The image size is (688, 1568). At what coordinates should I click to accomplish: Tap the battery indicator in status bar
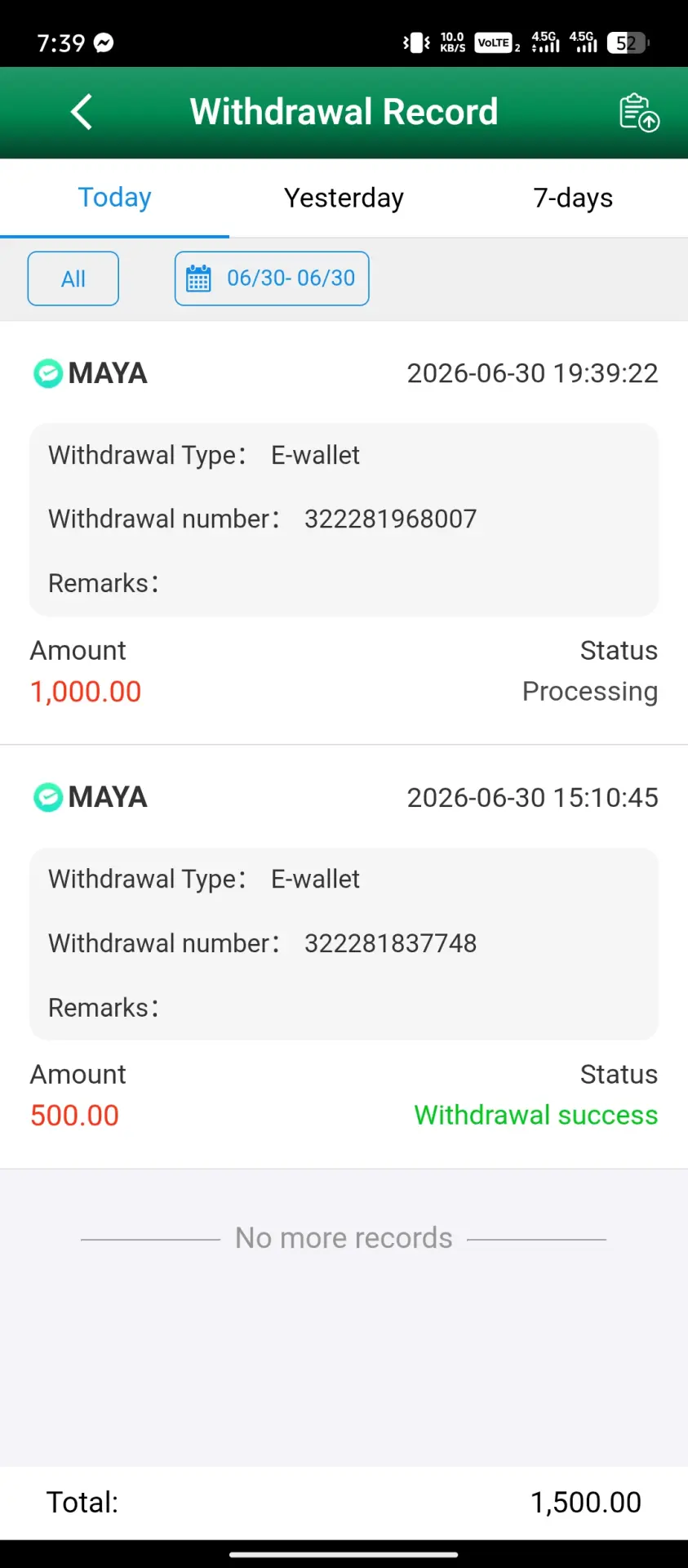click(628, 42)
